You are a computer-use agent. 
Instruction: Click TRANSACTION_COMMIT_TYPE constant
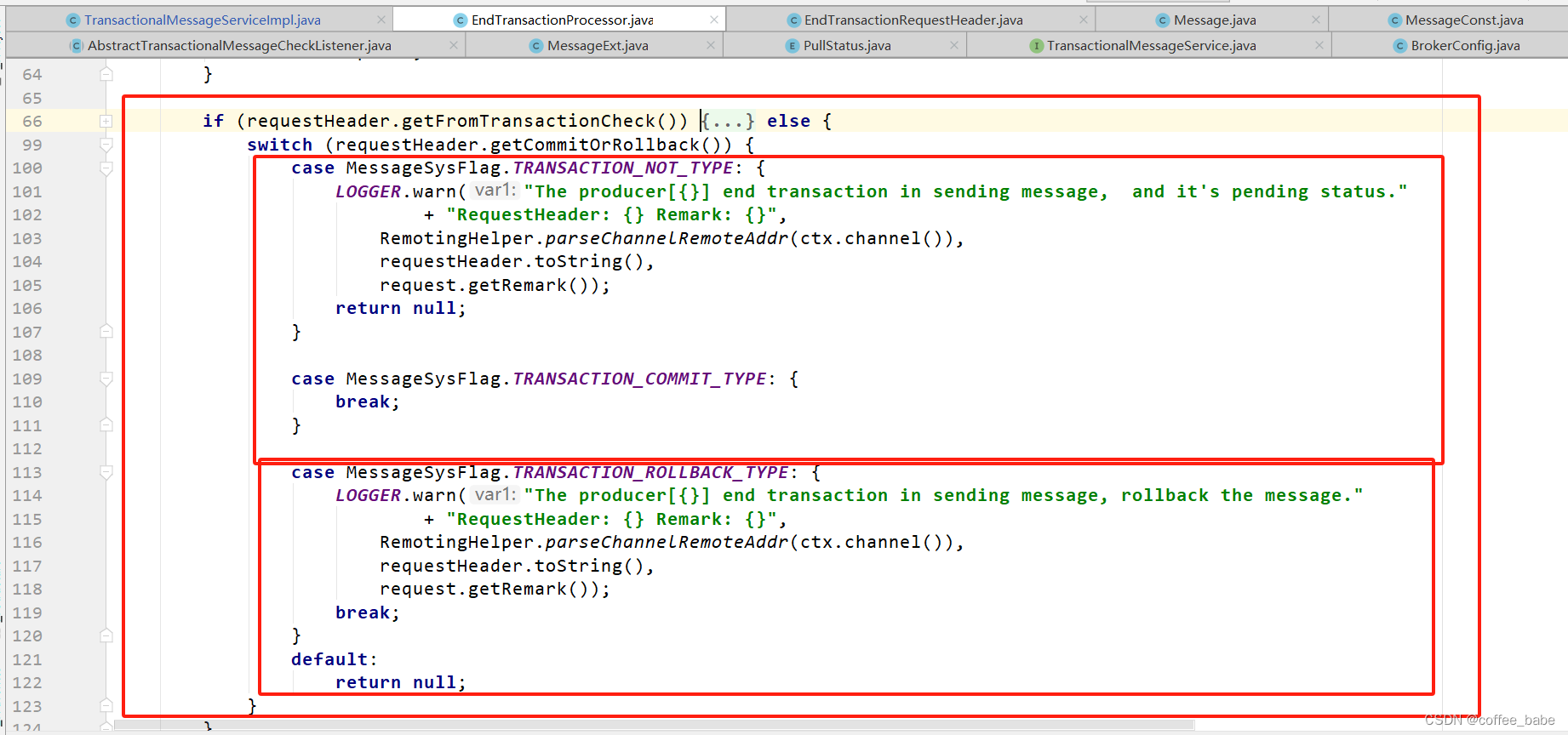[639, 379]
